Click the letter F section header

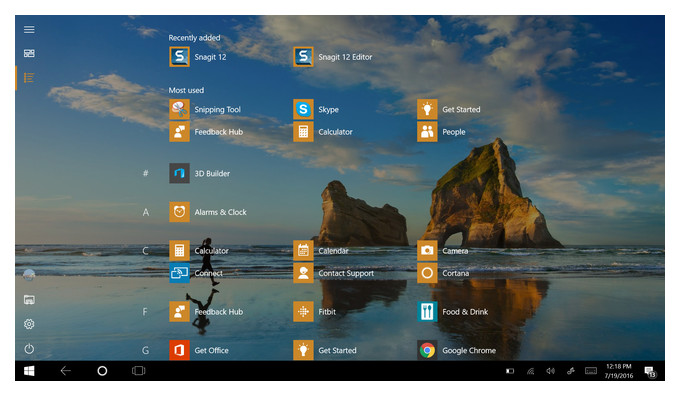pyautogui.click(x=145, y=312)
